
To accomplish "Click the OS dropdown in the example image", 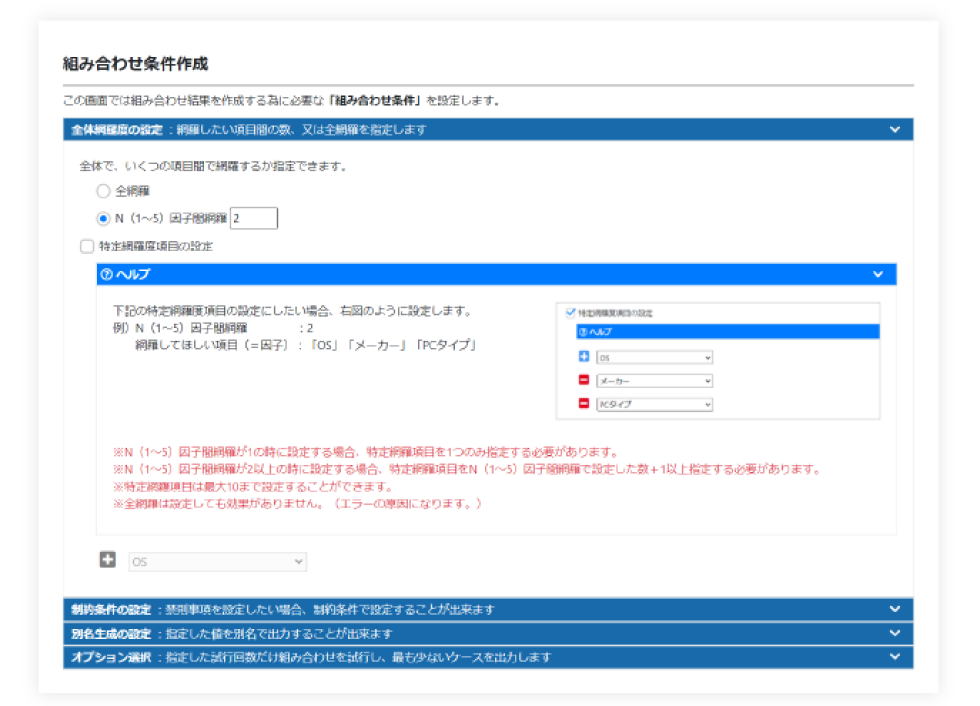I will (654, 357).
